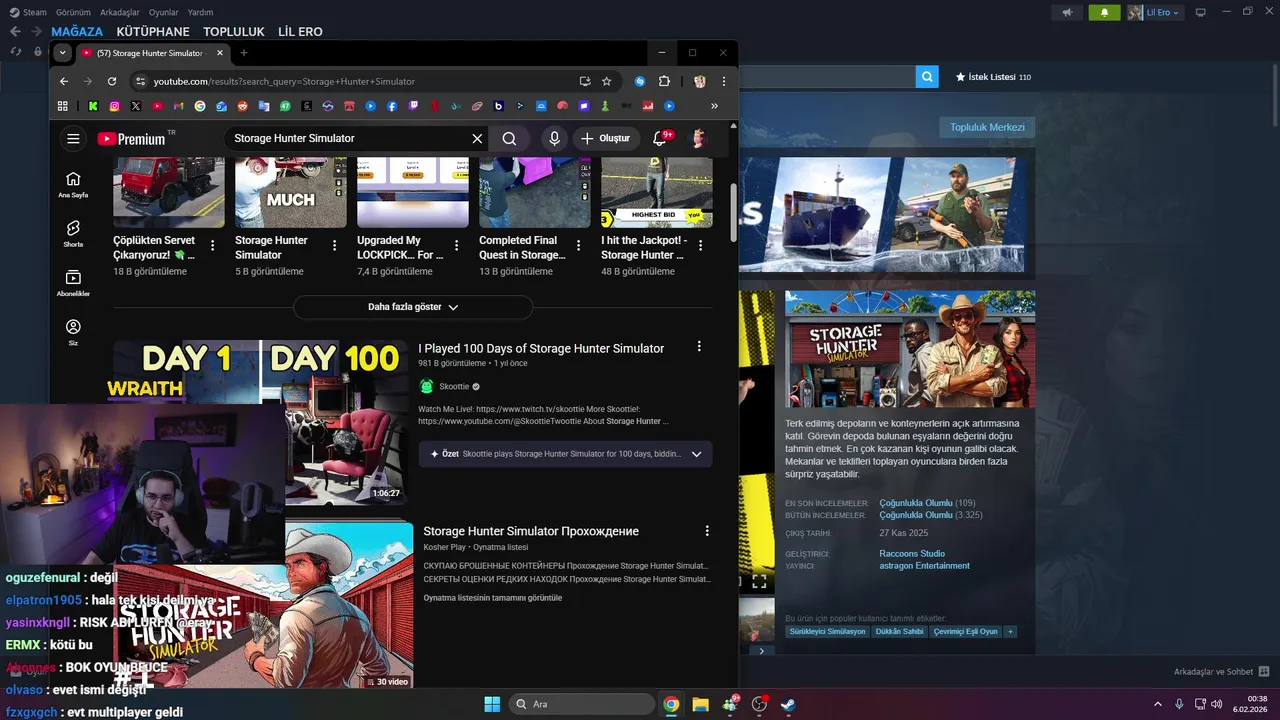Toggle fullscreen on Steam trailer video
This screenshot has width=1280, height=720.
pos(759,580)
